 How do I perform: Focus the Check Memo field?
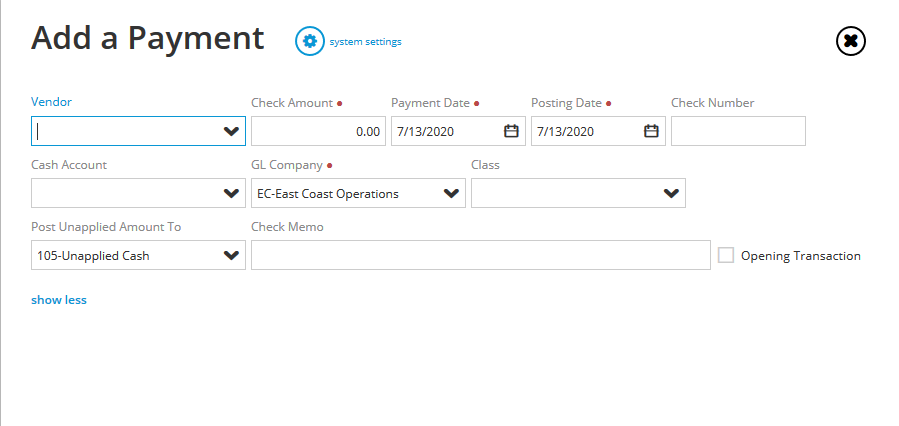pos(481,255)
